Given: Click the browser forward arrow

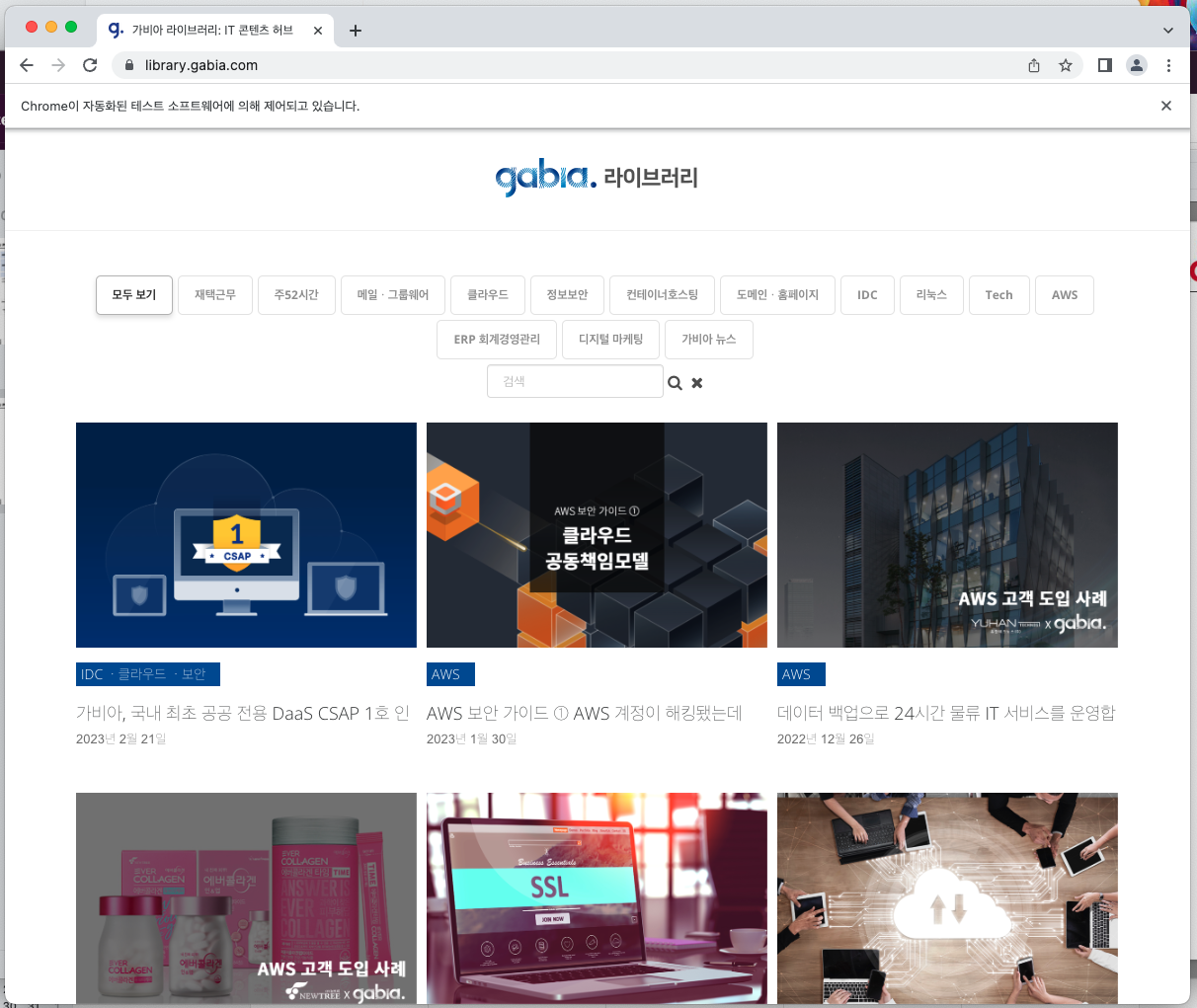Looking at the screenshot, I should (58, 65).
